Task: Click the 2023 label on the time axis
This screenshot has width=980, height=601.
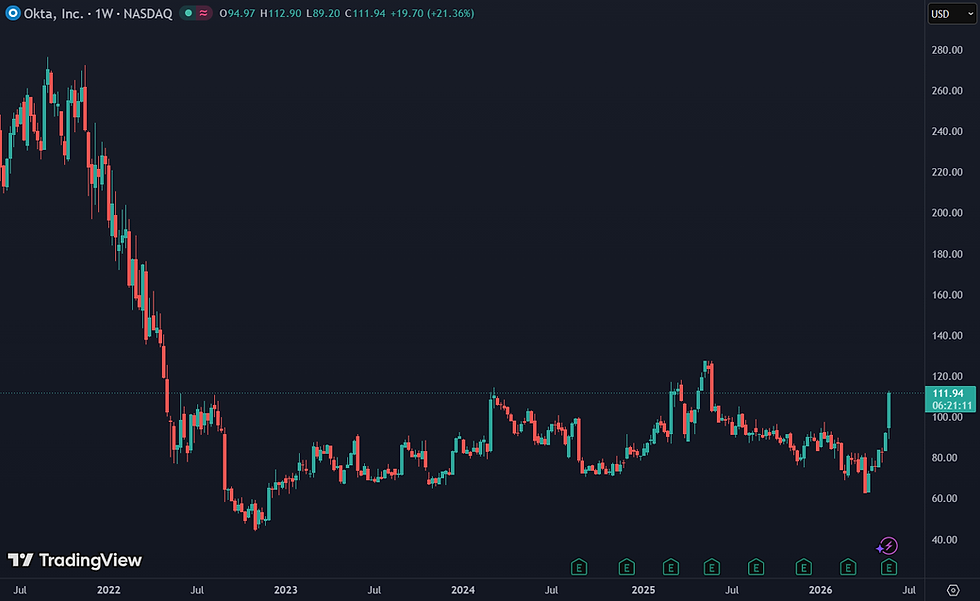Action: (286, 590)
